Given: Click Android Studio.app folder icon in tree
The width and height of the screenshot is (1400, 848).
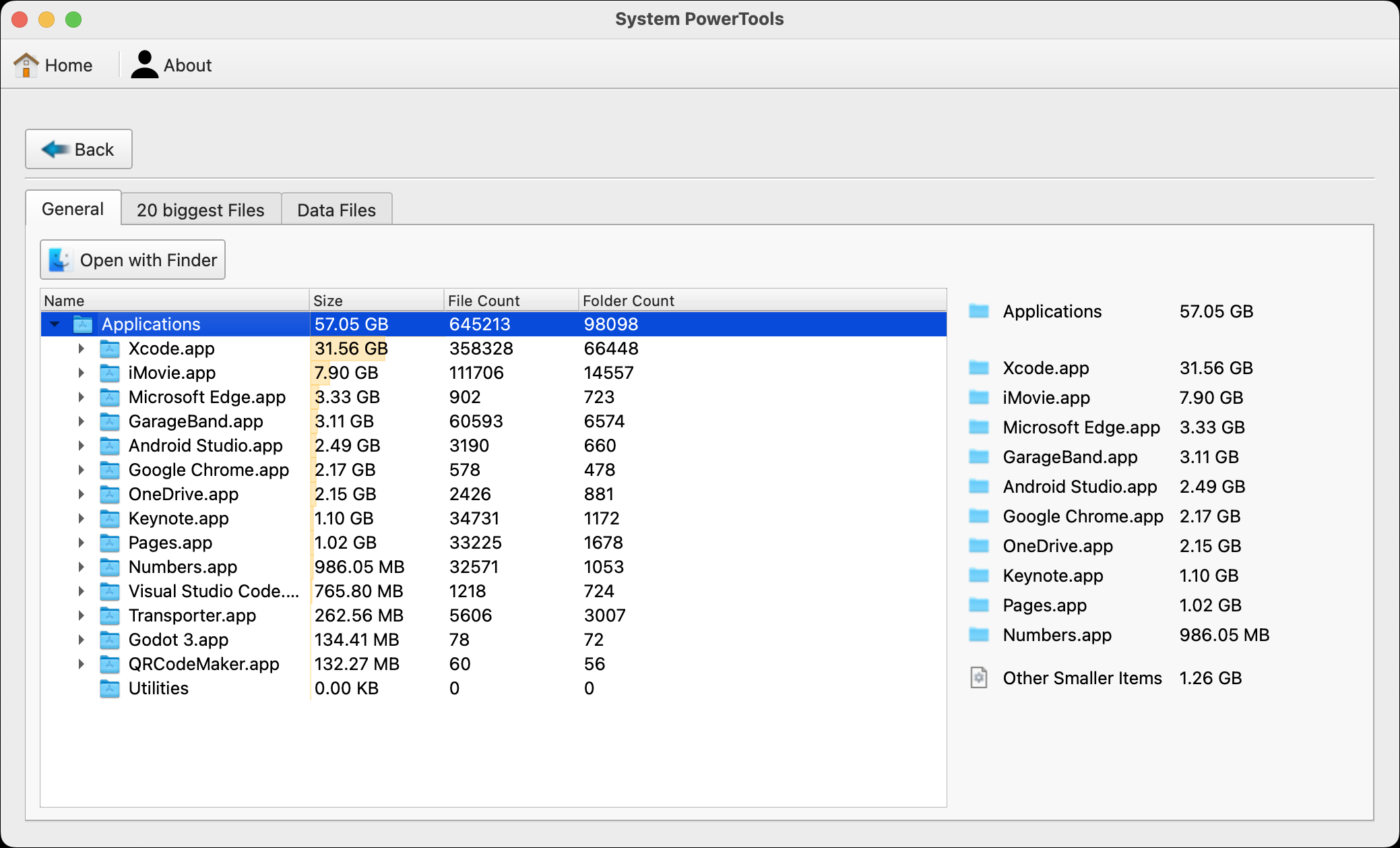Looking at the screenshot, I should pos(110,446).
